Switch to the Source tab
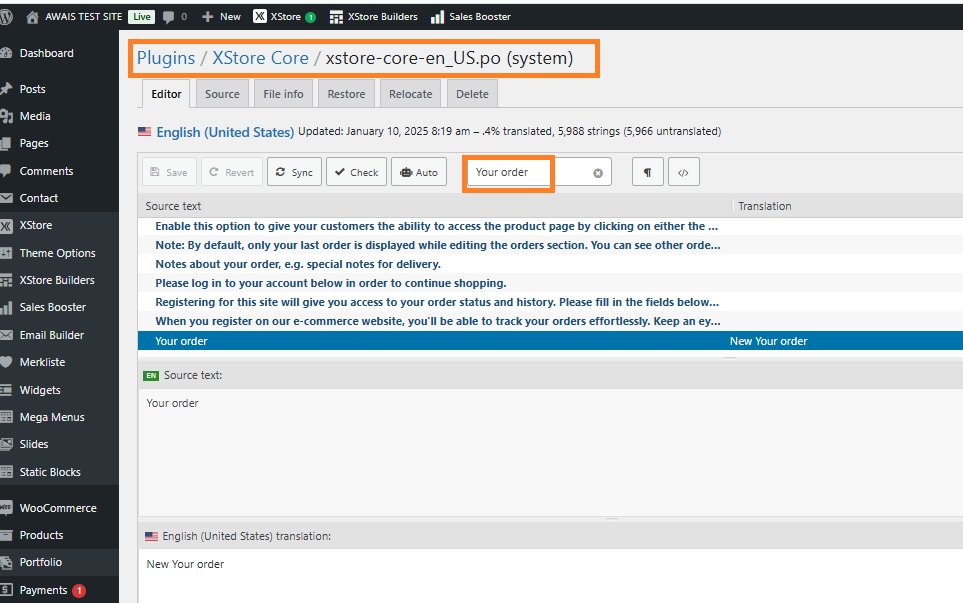 (x=222, y=94)
